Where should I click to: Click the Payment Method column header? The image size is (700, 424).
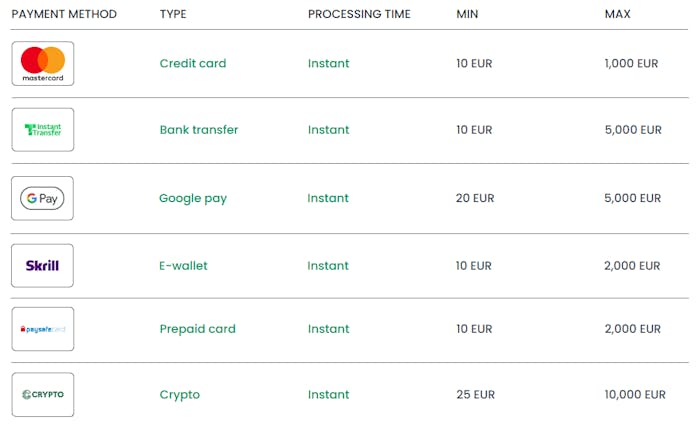click(x=64, y=14)
